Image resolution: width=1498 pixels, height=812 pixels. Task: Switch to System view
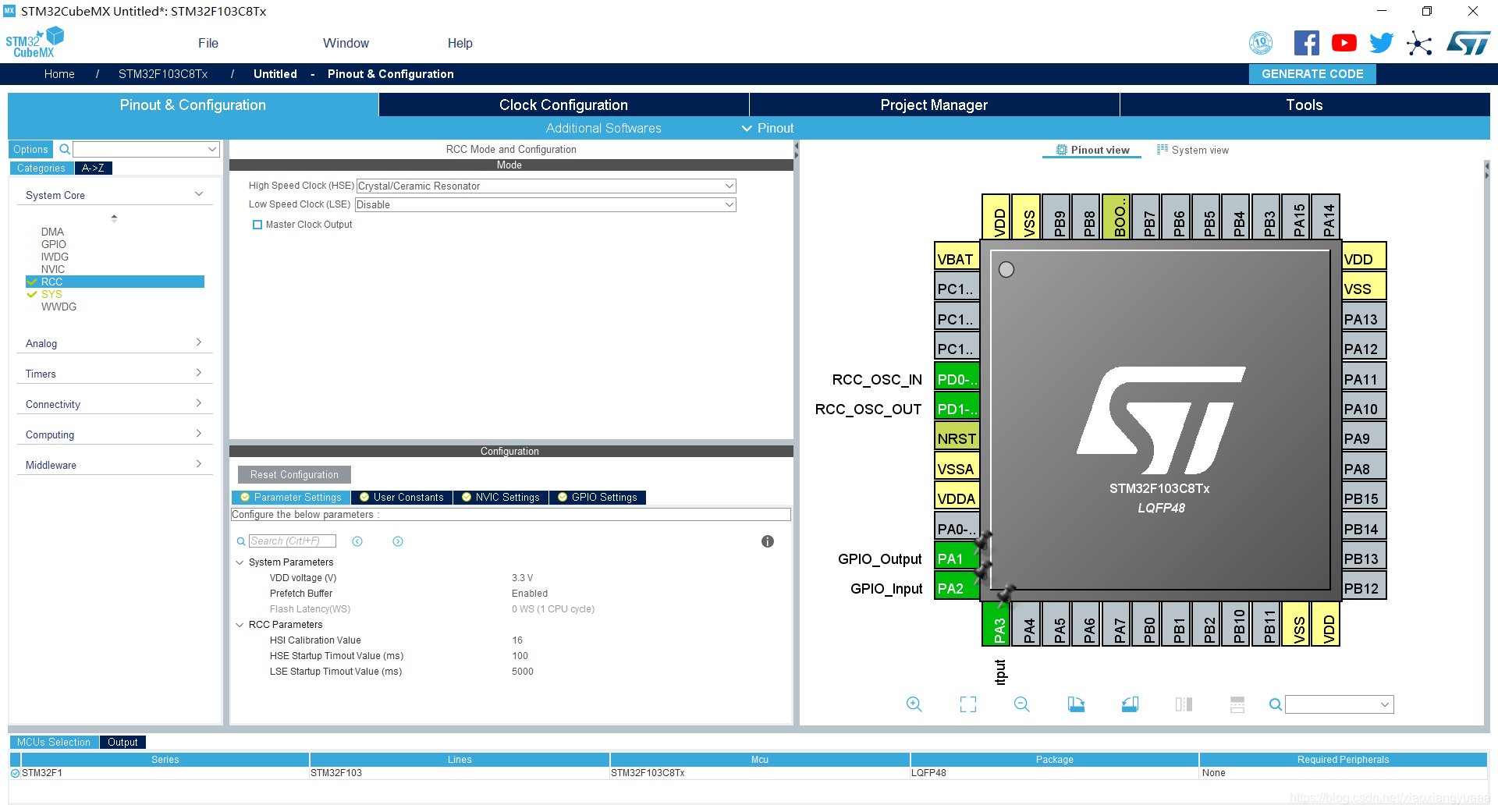click(1193, 150)
